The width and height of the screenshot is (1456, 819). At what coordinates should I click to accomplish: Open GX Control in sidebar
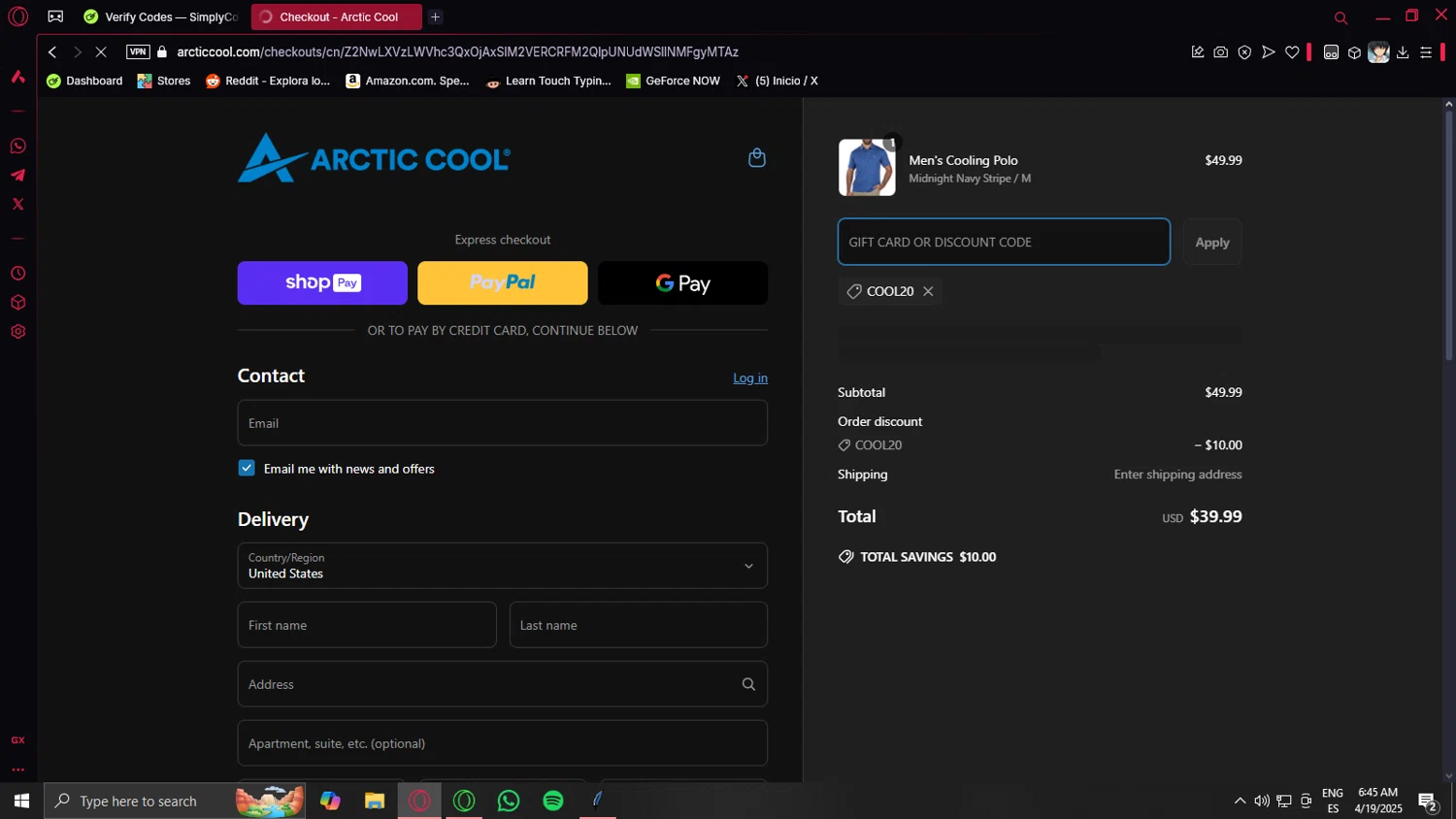pos(17,739)
